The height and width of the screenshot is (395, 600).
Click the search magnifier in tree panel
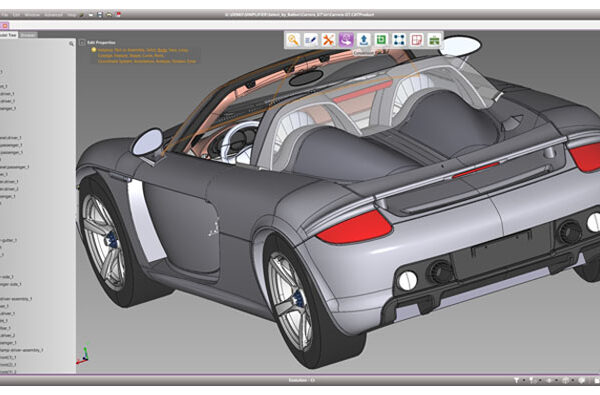tap(71, 44)
